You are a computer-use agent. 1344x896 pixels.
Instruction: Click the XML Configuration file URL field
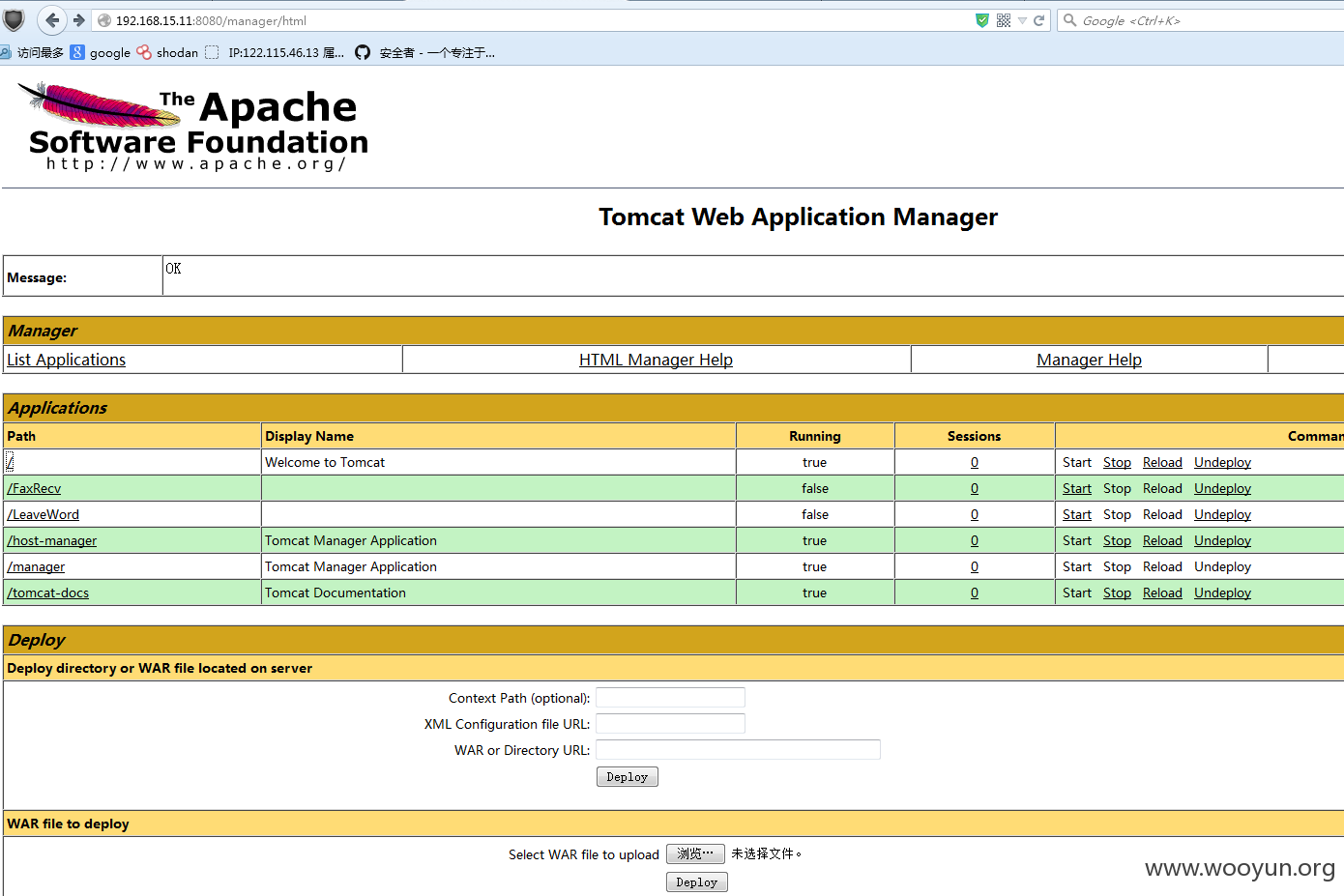tap(670, 723)
